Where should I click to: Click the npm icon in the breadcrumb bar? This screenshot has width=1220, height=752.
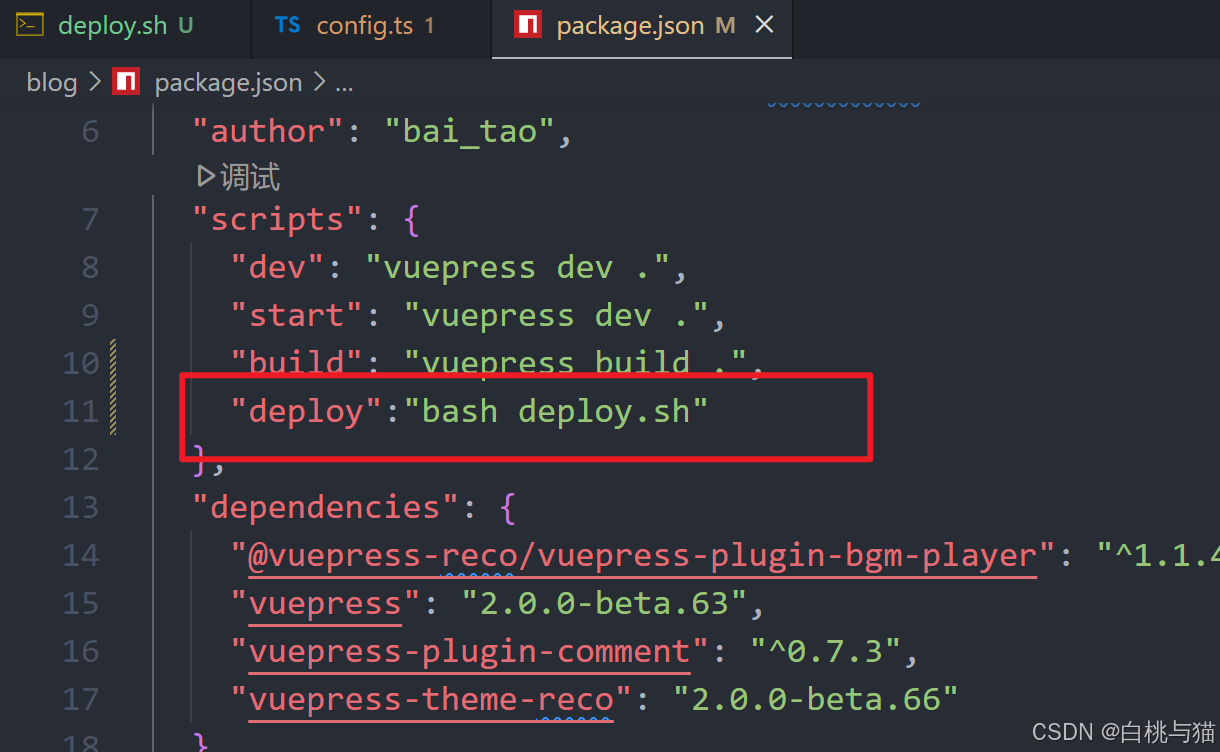pos(125,81)
